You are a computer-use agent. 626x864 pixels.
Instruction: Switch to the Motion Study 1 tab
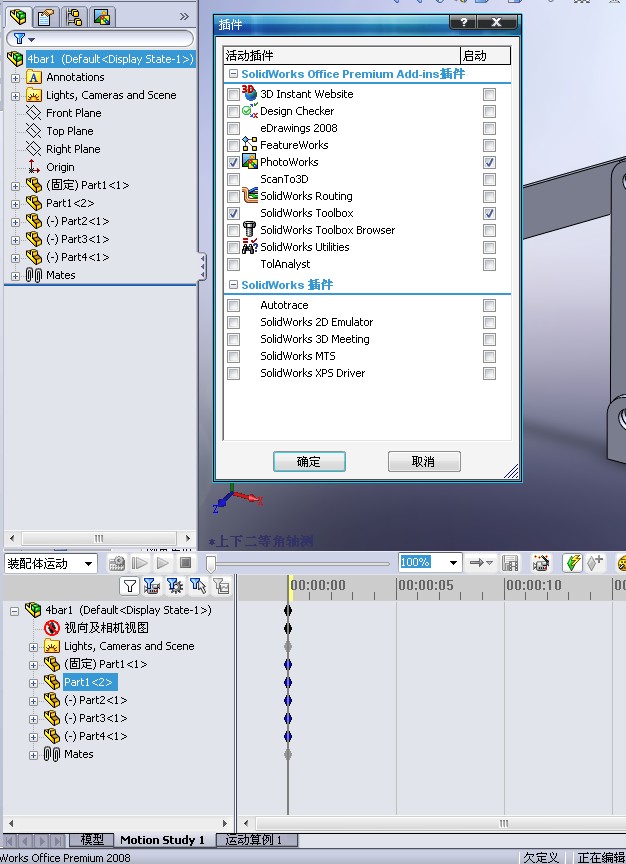pos(162,840)
